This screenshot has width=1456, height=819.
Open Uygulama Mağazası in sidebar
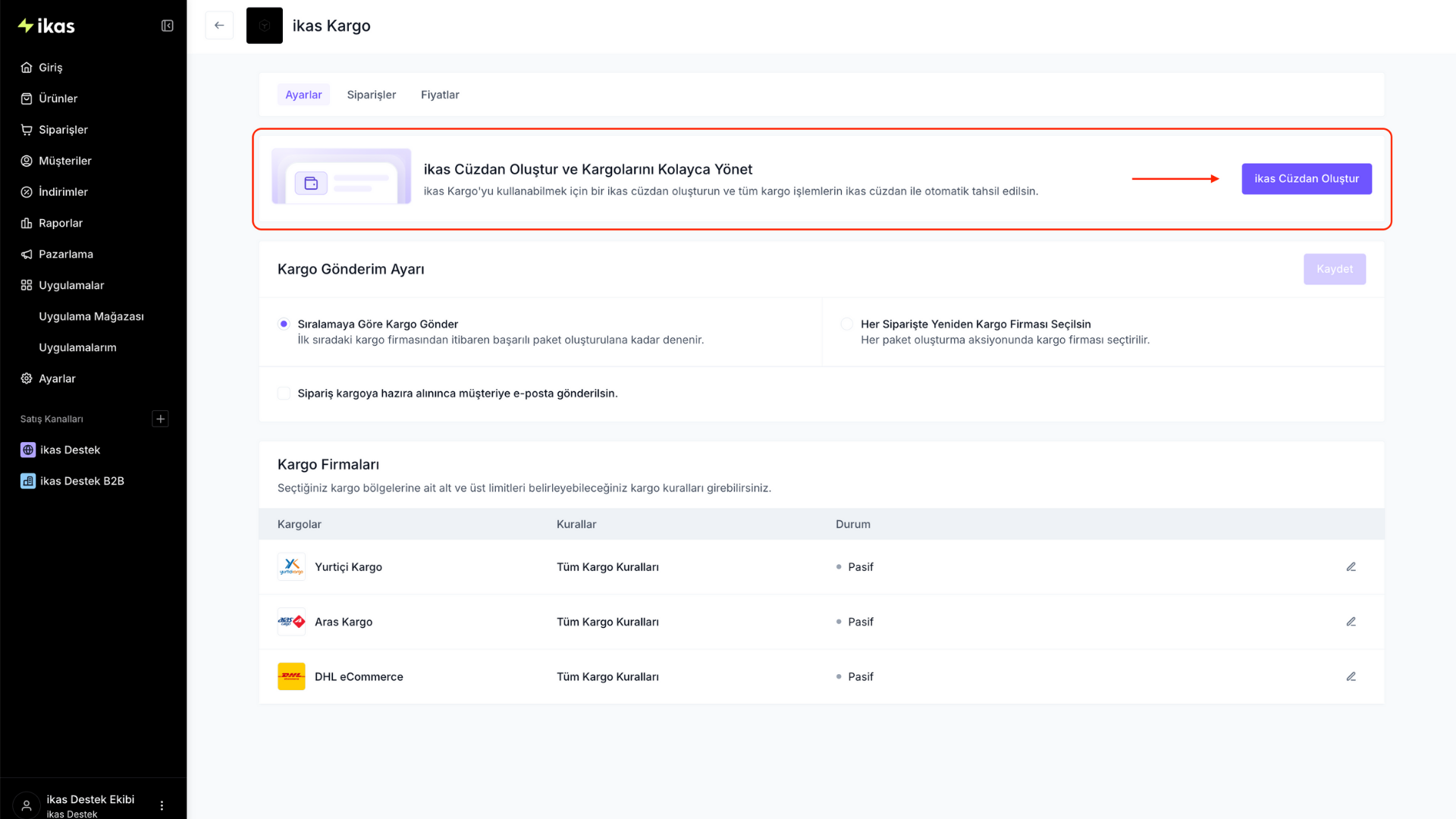click(93, 316)
